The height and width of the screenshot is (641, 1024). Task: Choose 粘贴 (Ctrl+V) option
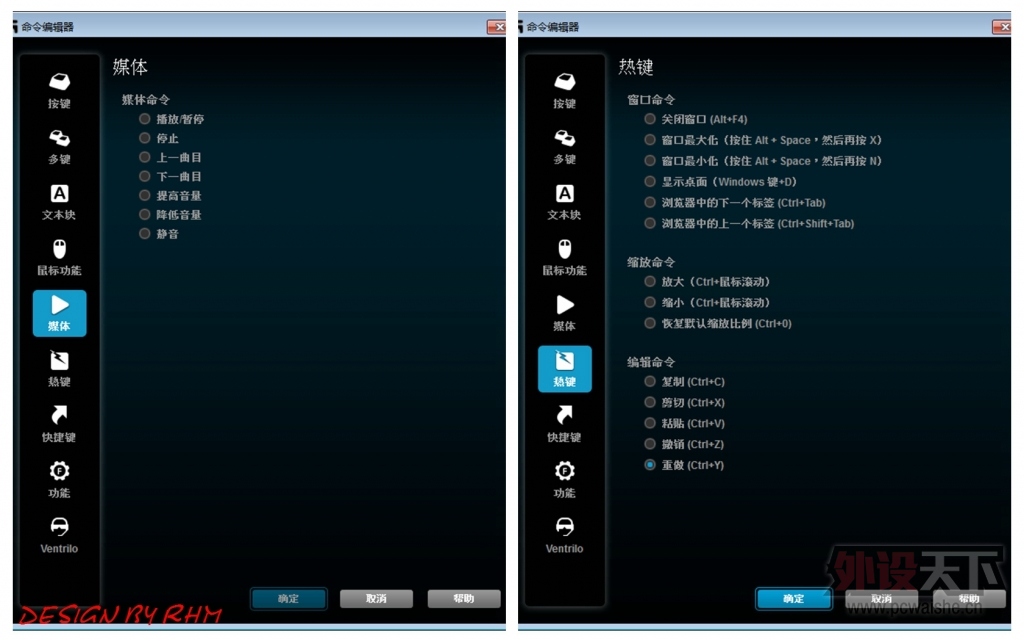(x=650, y=423)
